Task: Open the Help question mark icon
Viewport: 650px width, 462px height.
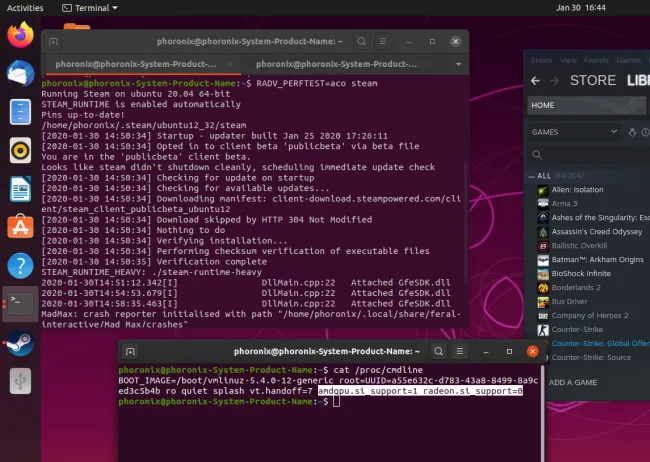Action: click(x=20, y=265)
